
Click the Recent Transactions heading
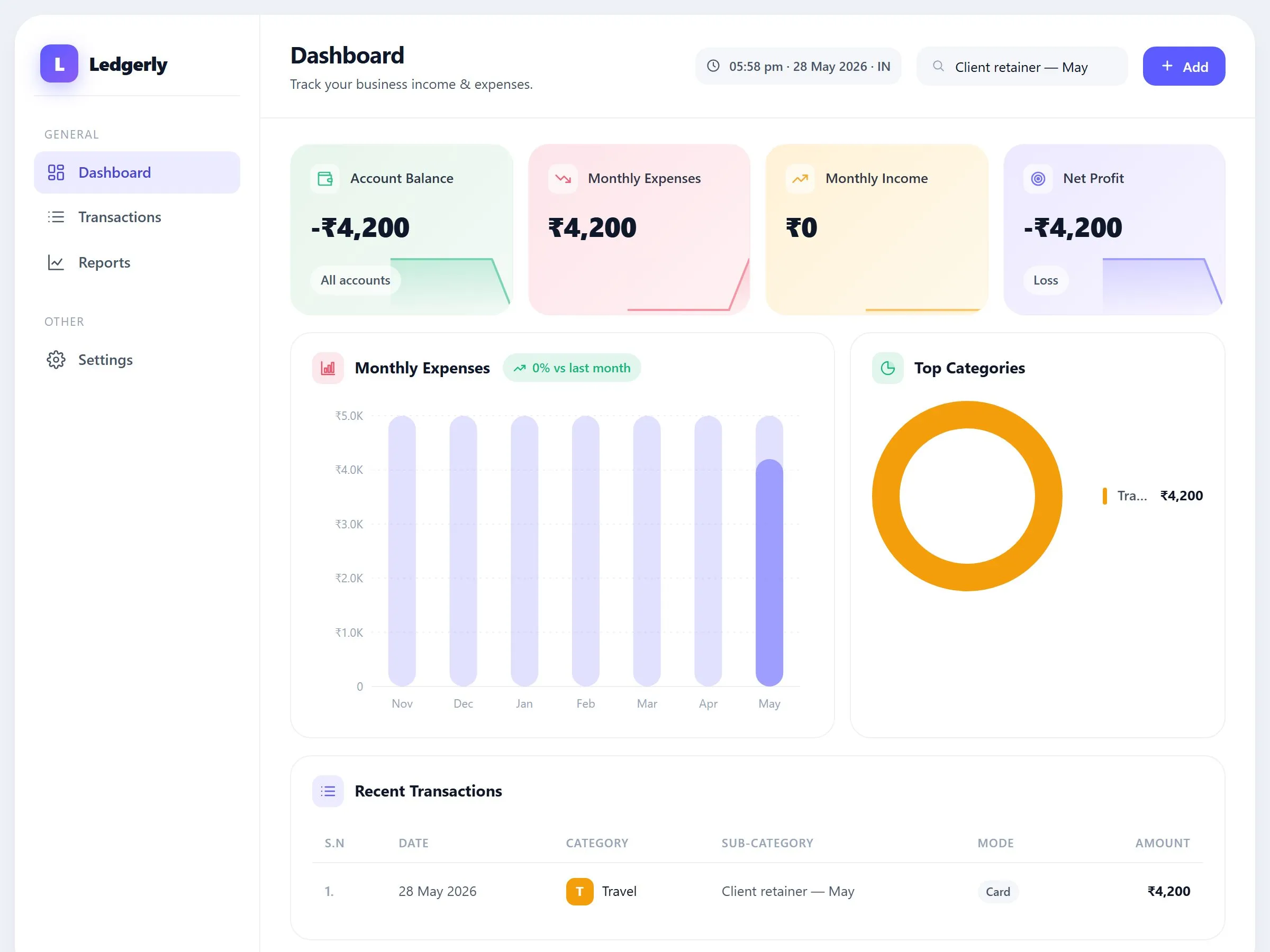[428, 792]
